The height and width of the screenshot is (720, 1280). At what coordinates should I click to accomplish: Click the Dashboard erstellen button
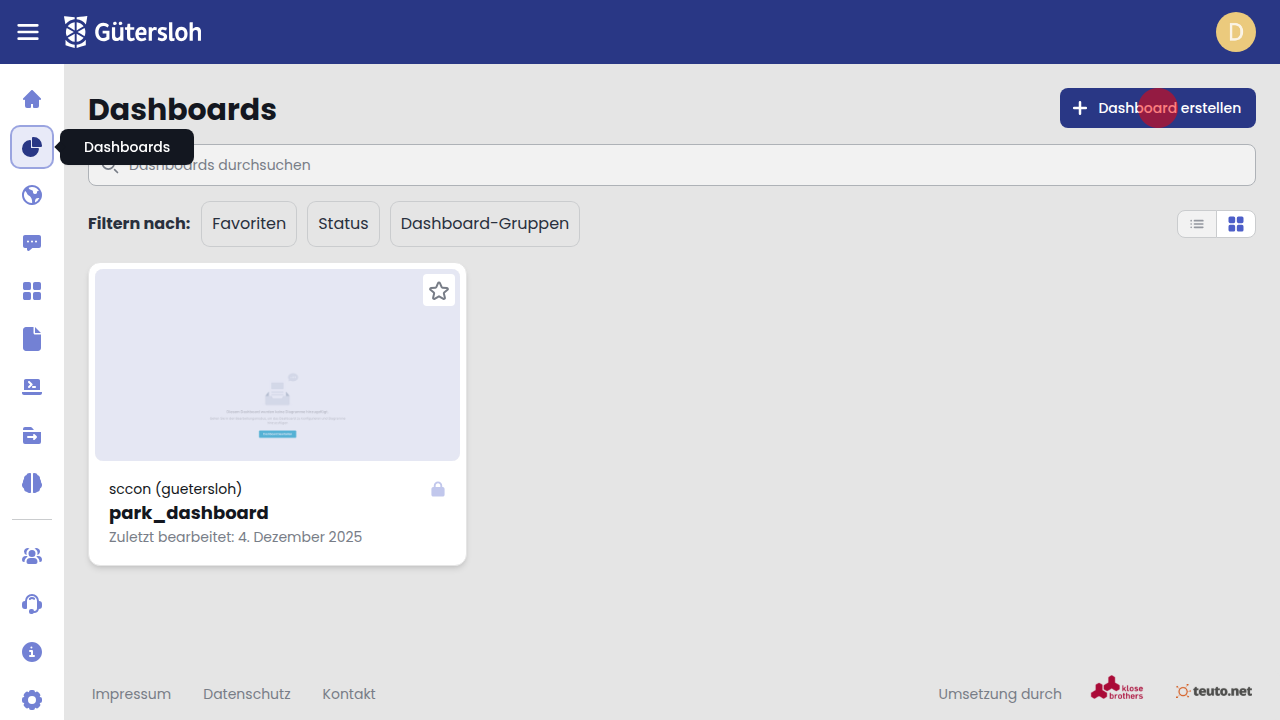(1157, 108)
